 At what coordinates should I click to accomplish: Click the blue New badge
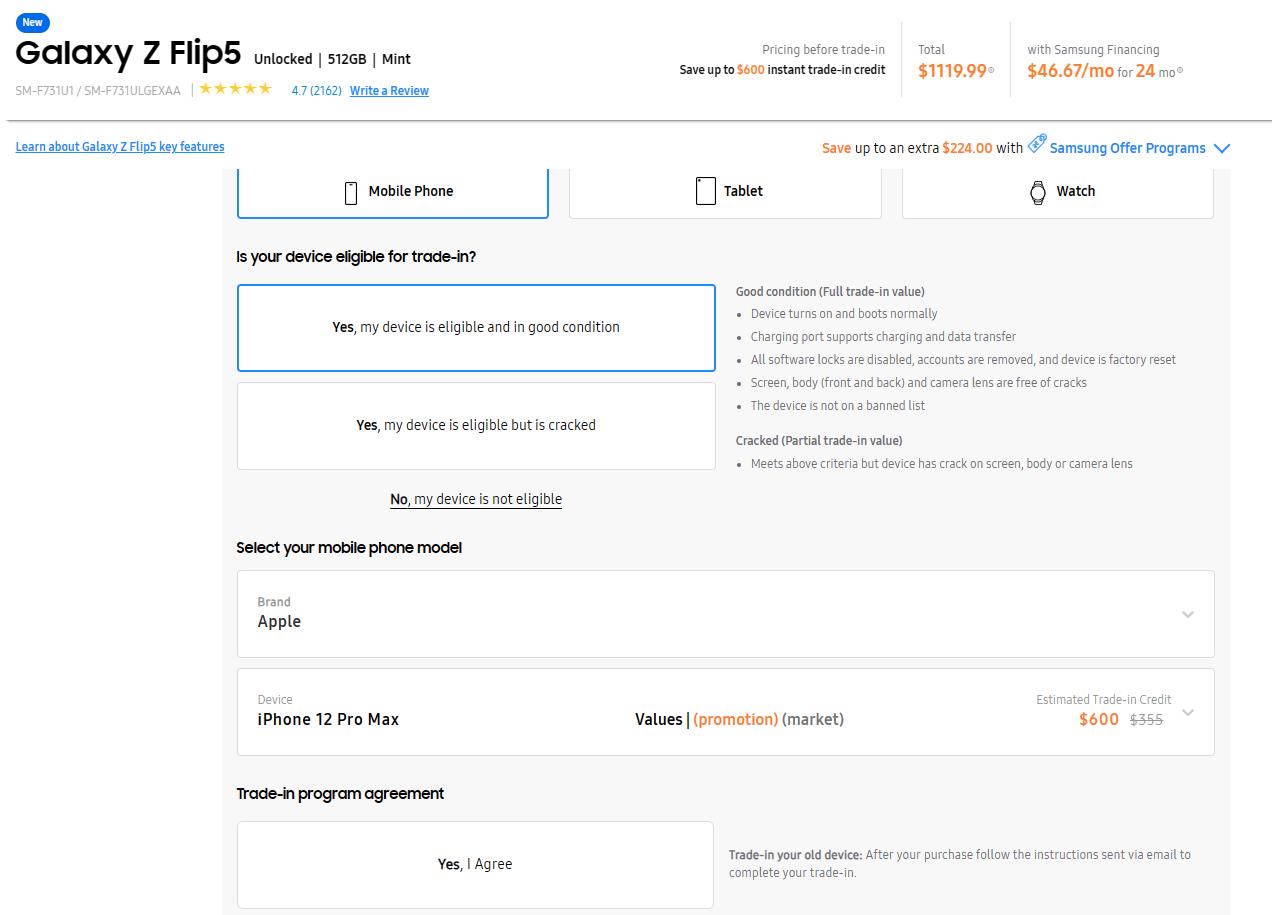coord(33,22)
